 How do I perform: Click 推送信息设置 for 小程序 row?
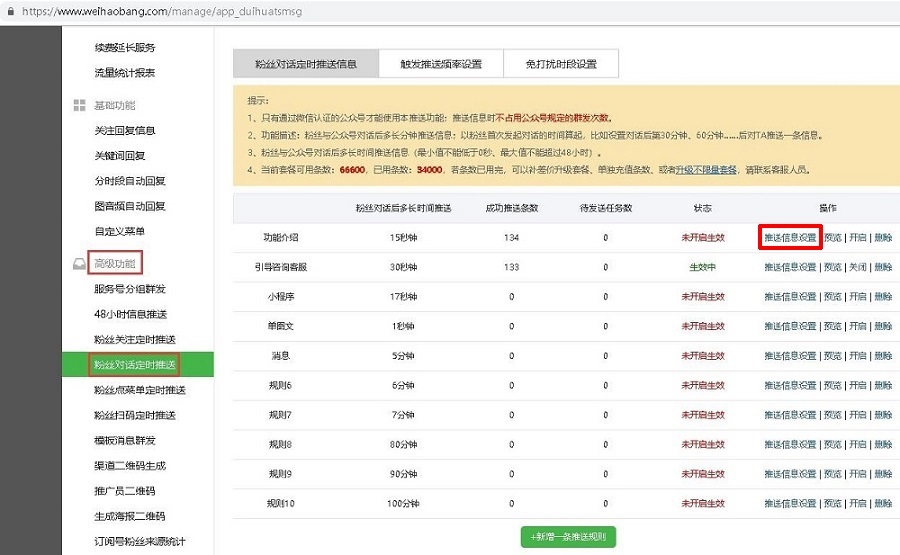click(790, 297)
